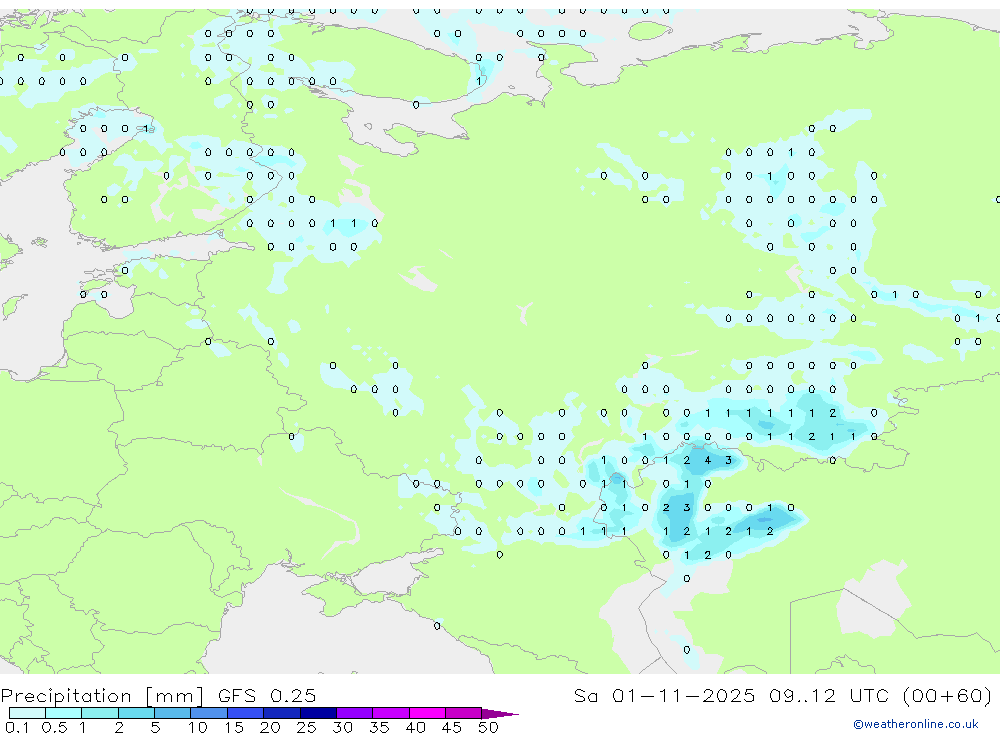Click legend swatch between 20 and 25

click(282, 713)
